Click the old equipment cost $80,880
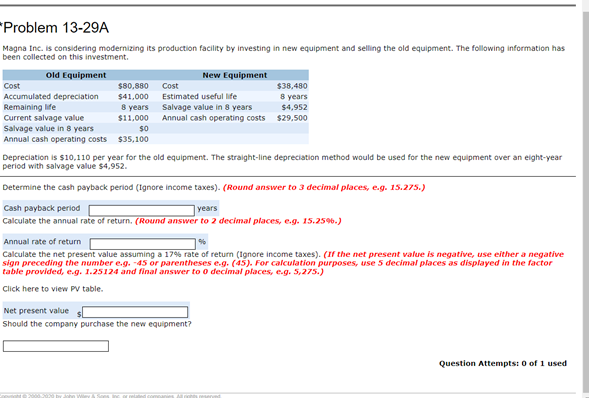This screenshot has height=398, width=589. (133, 86)
